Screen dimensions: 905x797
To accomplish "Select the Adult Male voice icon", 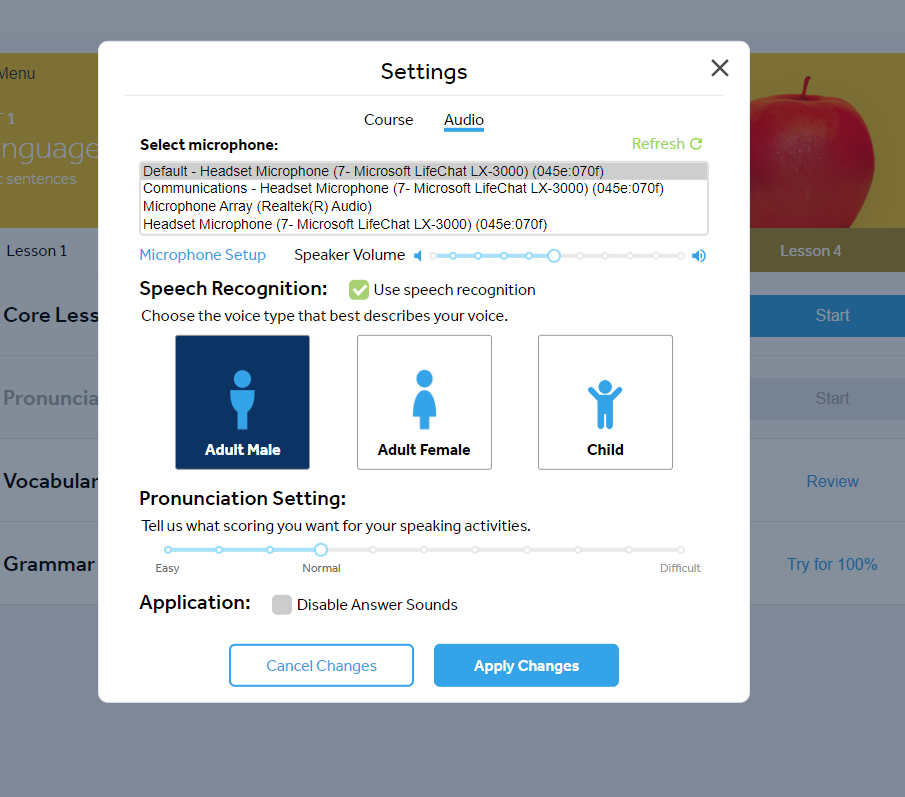I will click(x=242, y=400).
